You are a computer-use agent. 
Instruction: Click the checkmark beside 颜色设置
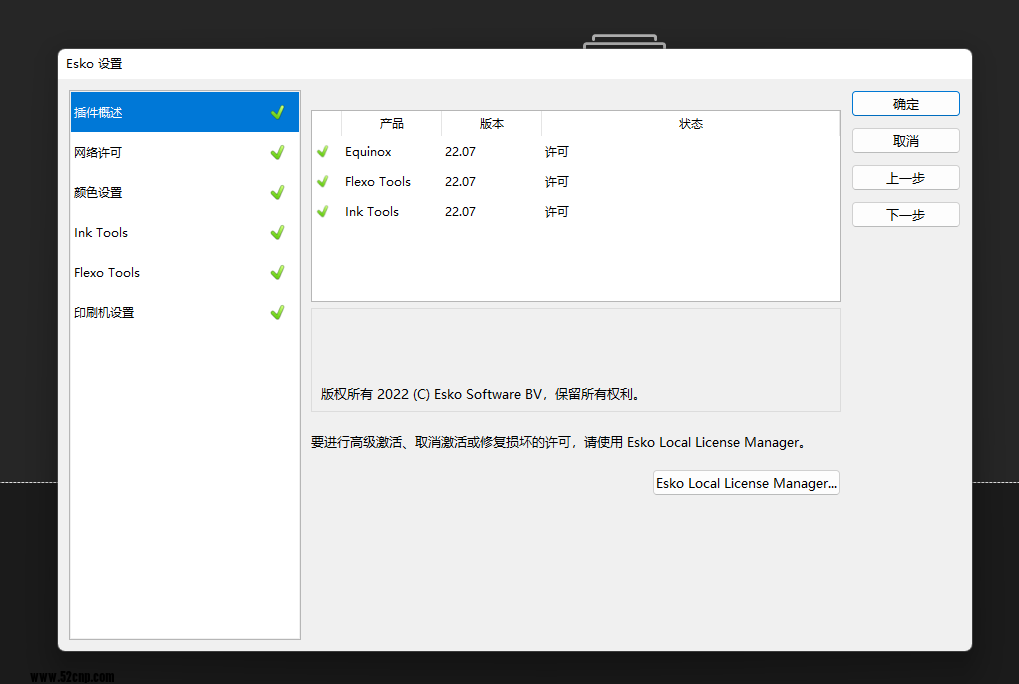tap(277, 192)
